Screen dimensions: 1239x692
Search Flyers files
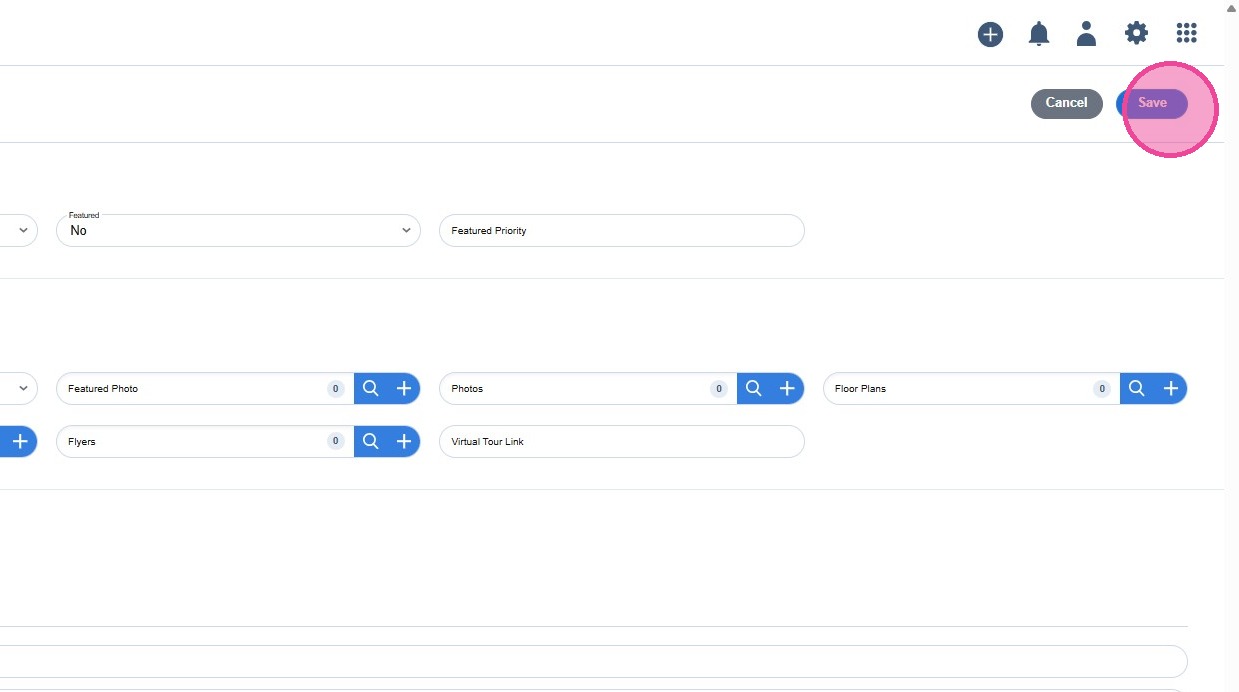click(x=371, y=442)
